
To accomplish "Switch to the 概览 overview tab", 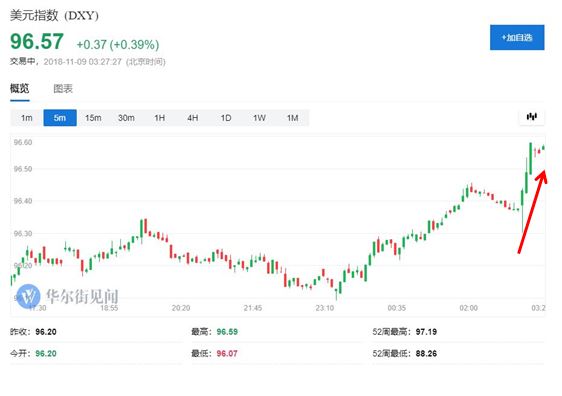I will coord(20,89).
